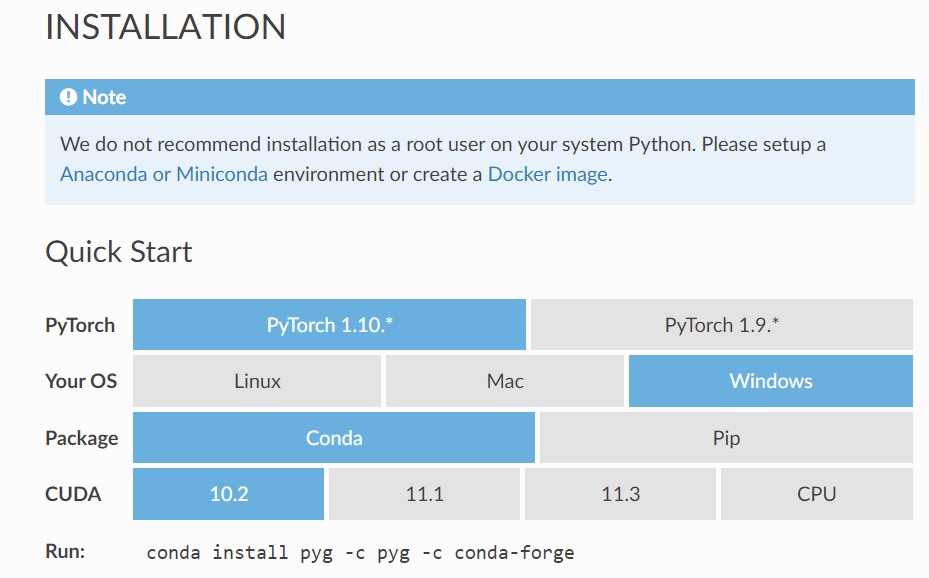Pick the Conda package option
929x578 pixels.
(334, 438)
